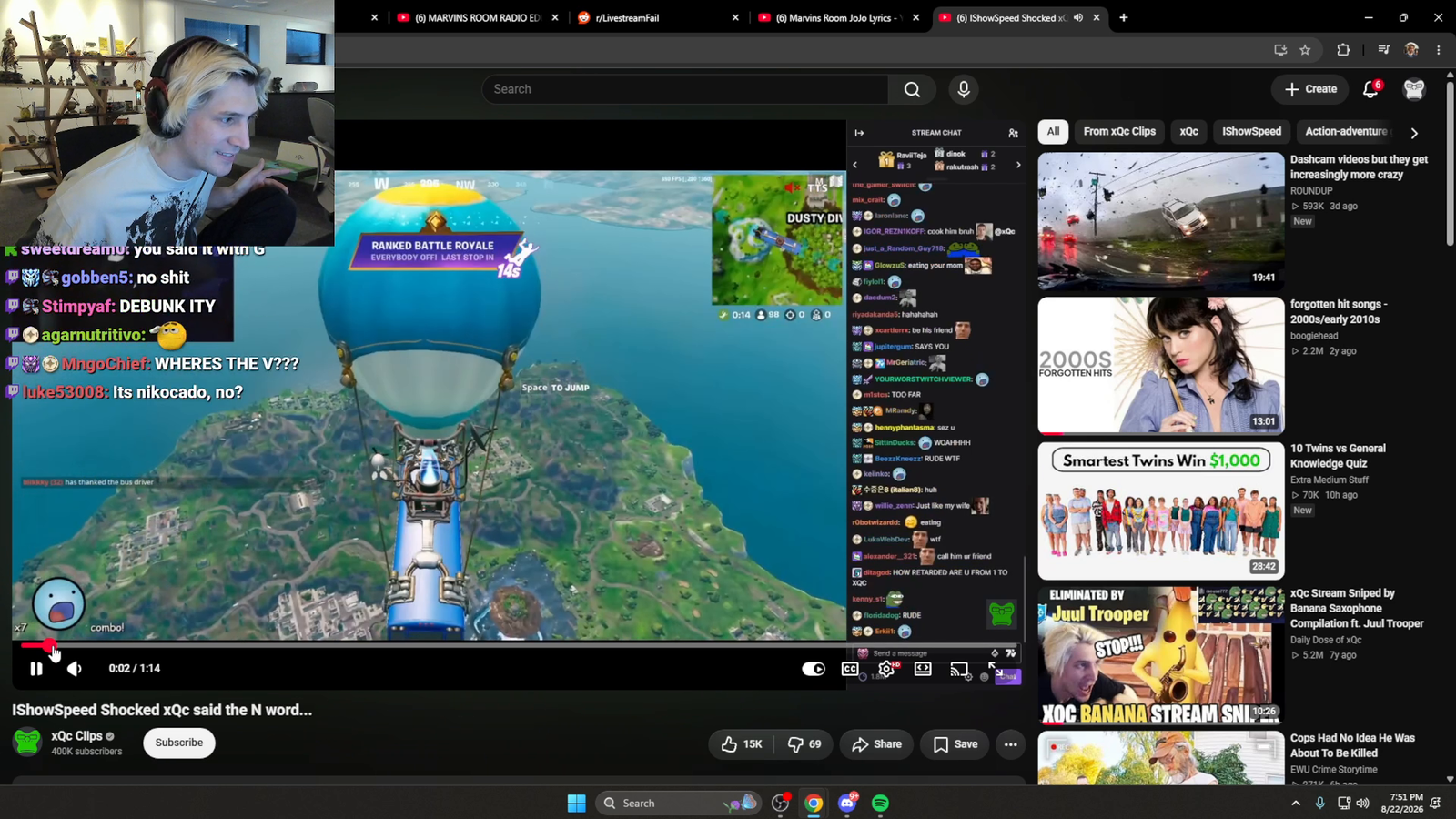1456x819 pixels.
Task: Select the All filter chip
Action: click(1053, 132)
